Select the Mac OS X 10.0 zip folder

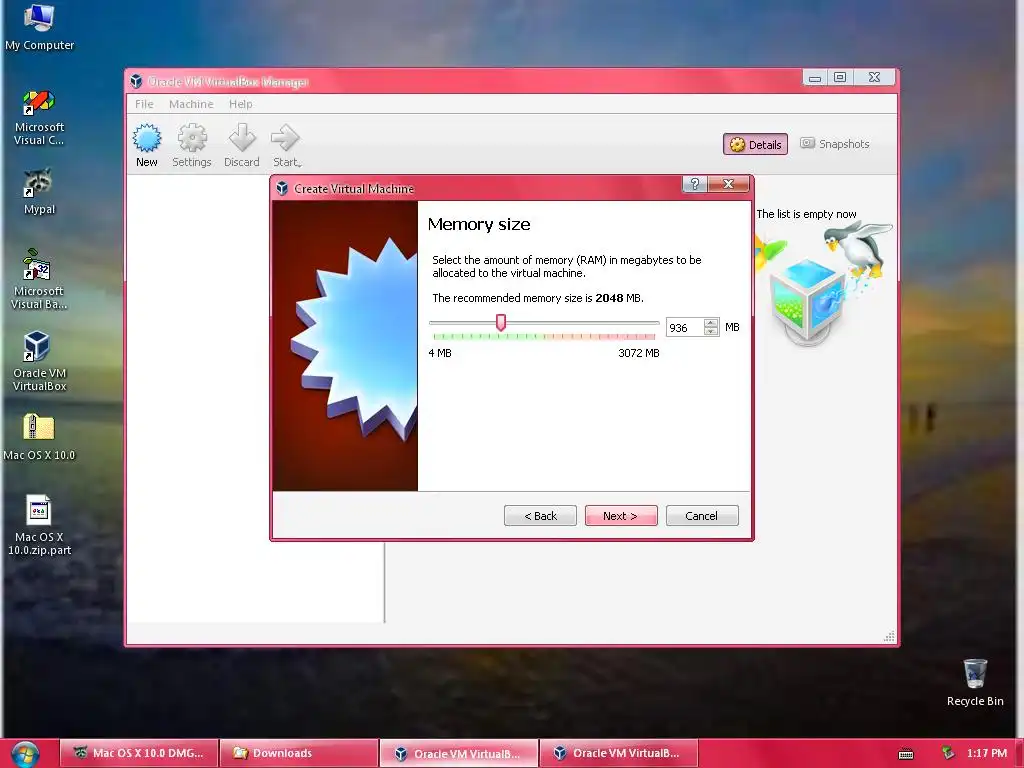point(39,437)
